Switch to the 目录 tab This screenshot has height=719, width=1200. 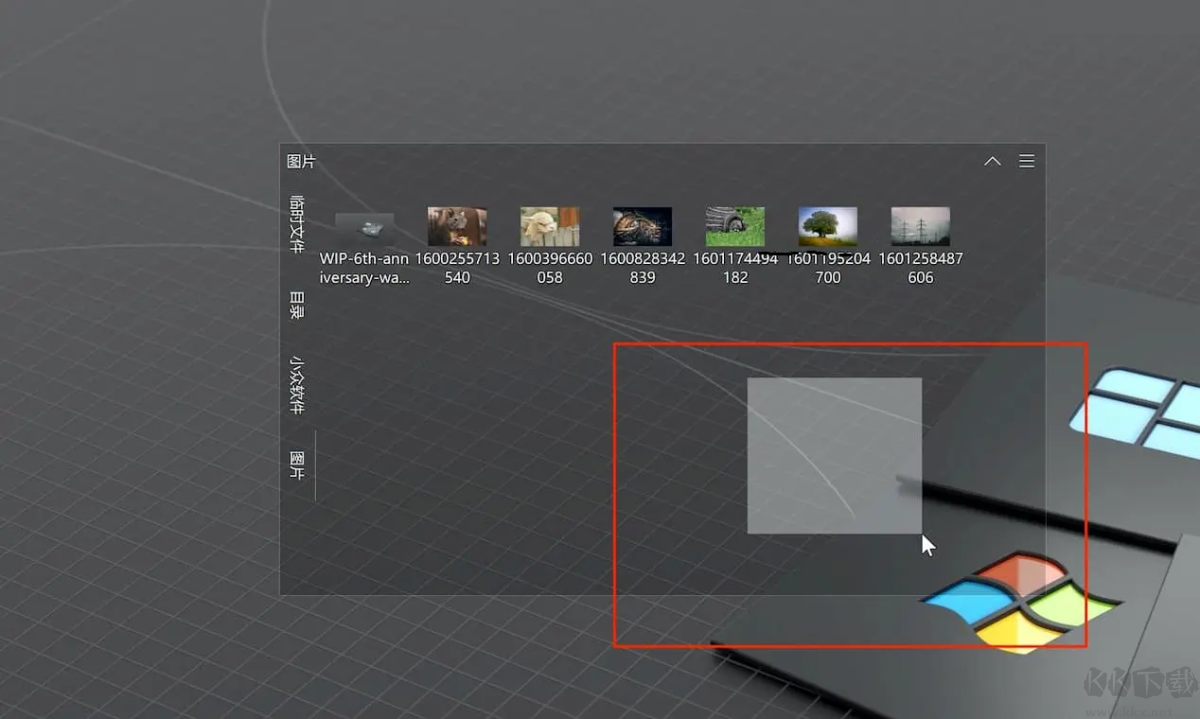297,304
